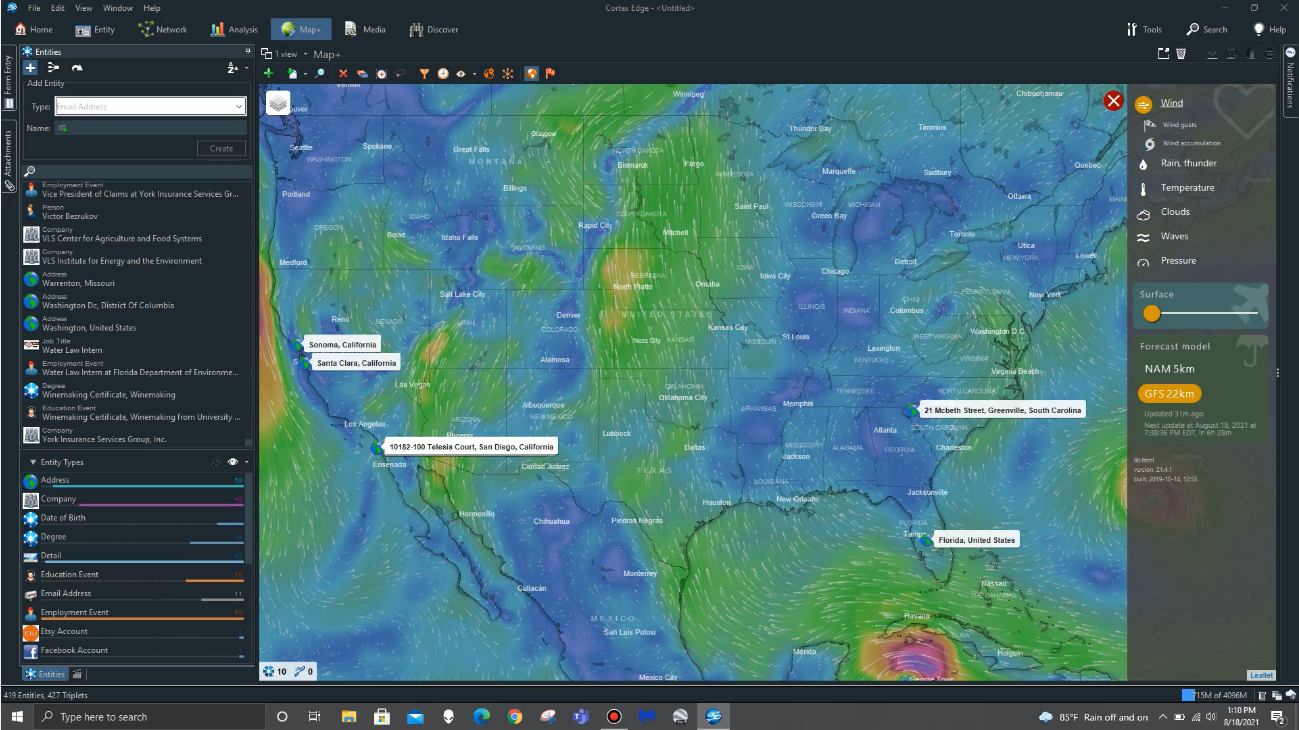Open the Analysis menu in the top bar

click(233, 29)
